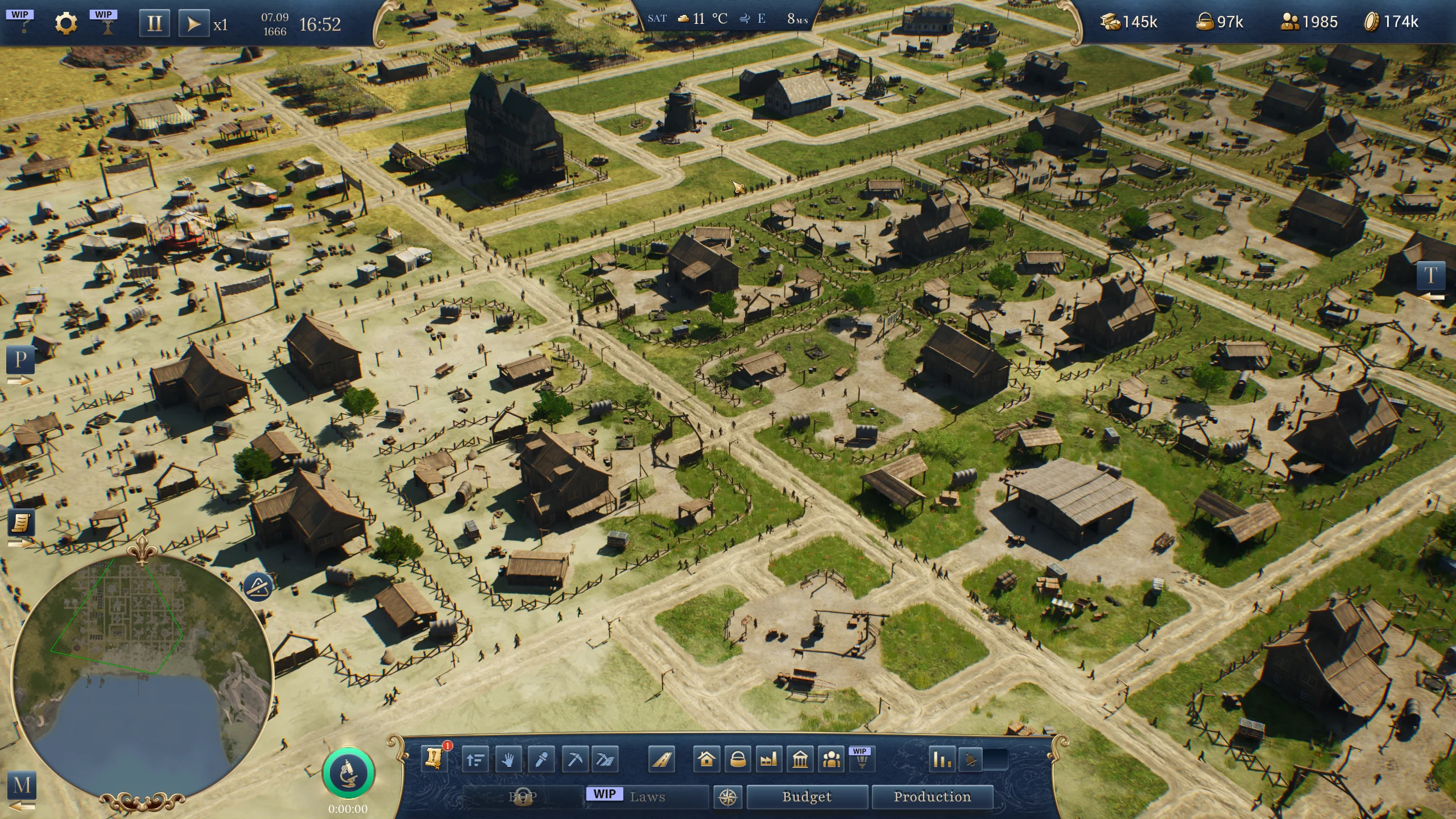Toggle the minimap overlay view button

pos(258,586)
